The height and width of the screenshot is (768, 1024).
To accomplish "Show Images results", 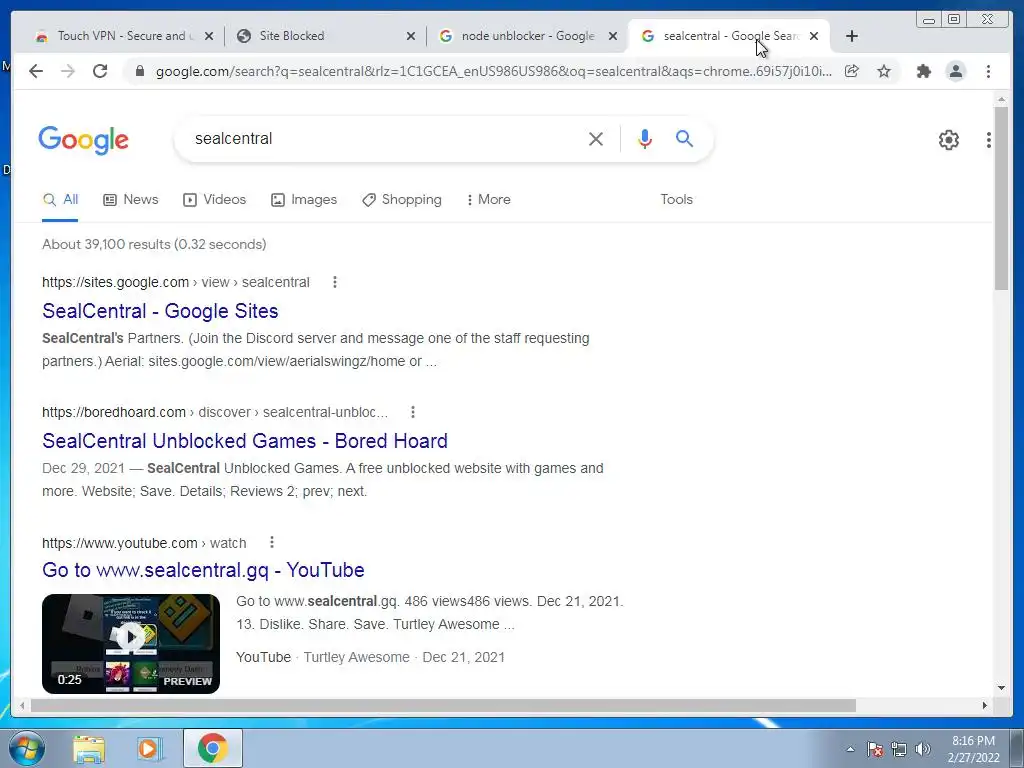I will pyautogui.click(x=304, y=200).
